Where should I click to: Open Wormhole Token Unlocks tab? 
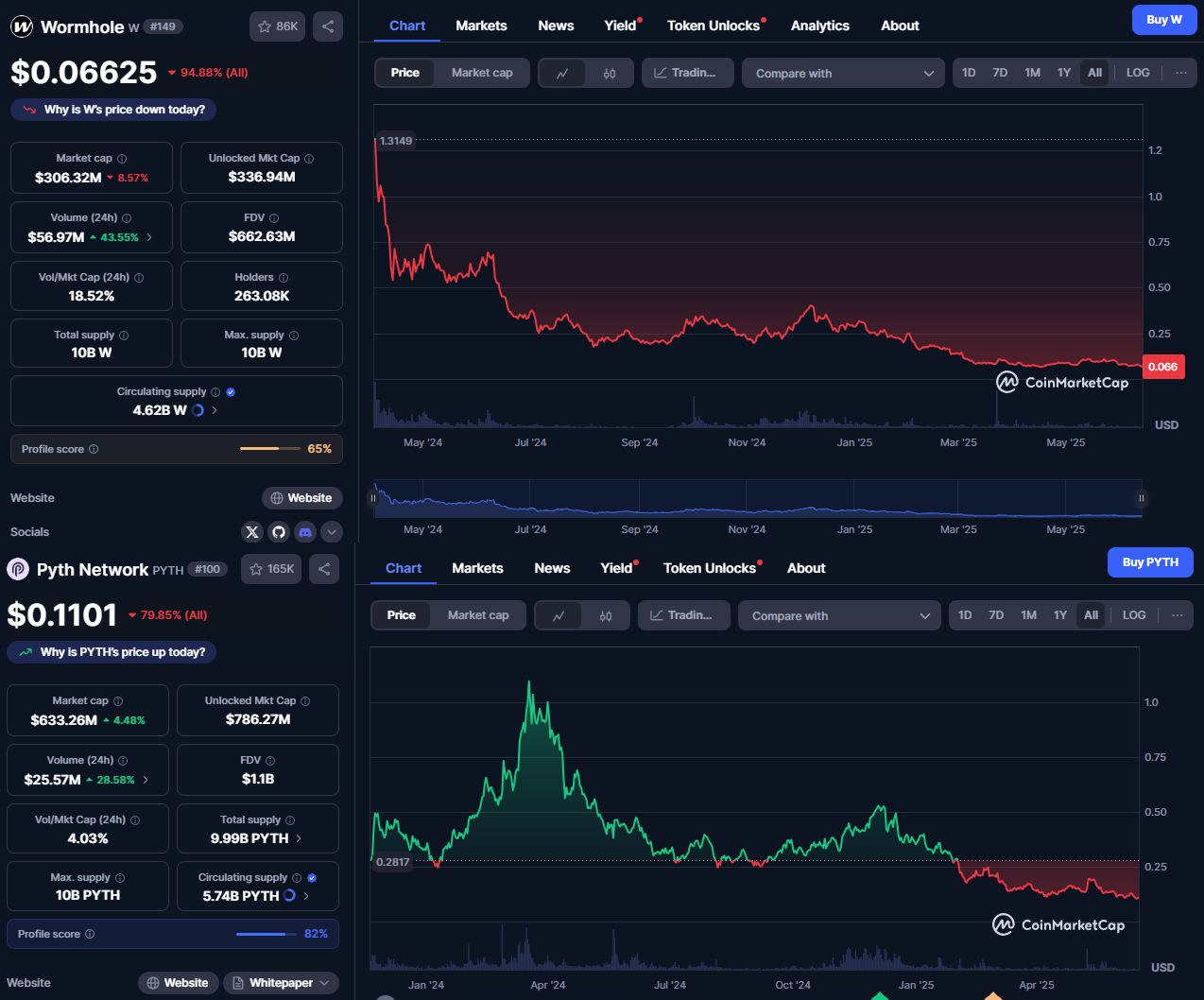pos(714,26)
